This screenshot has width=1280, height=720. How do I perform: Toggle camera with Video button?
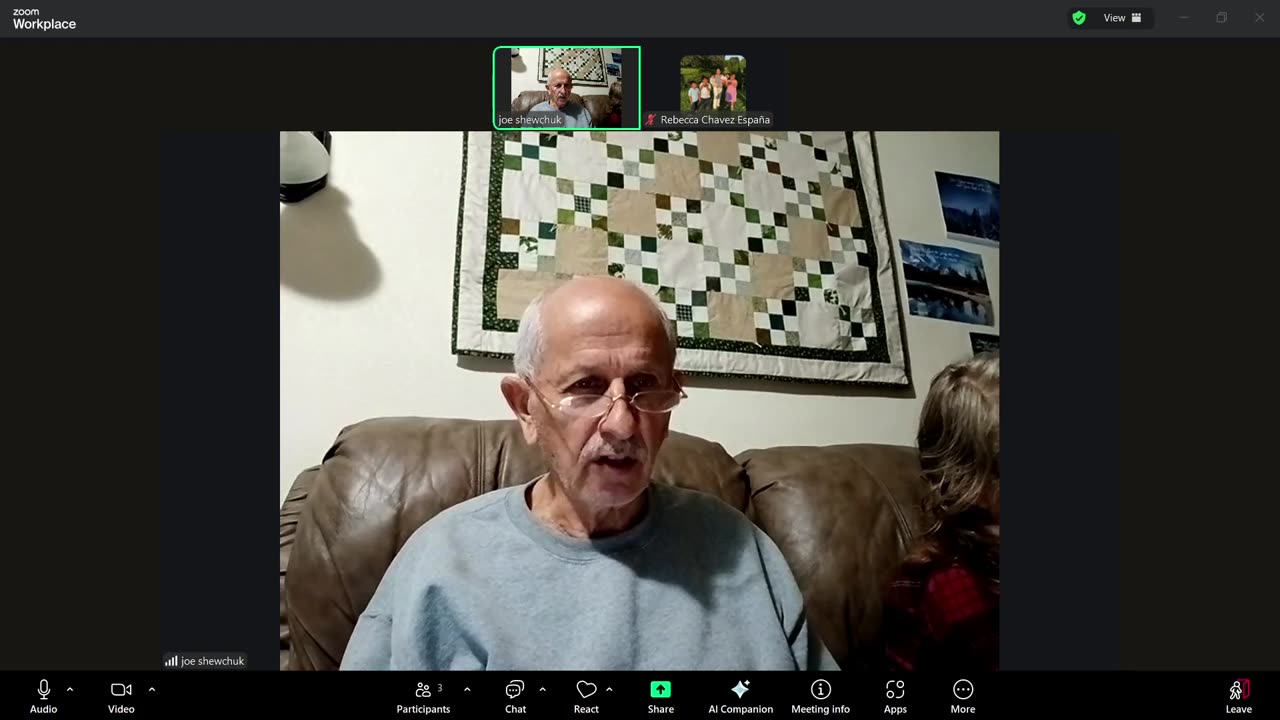[121, 696]
